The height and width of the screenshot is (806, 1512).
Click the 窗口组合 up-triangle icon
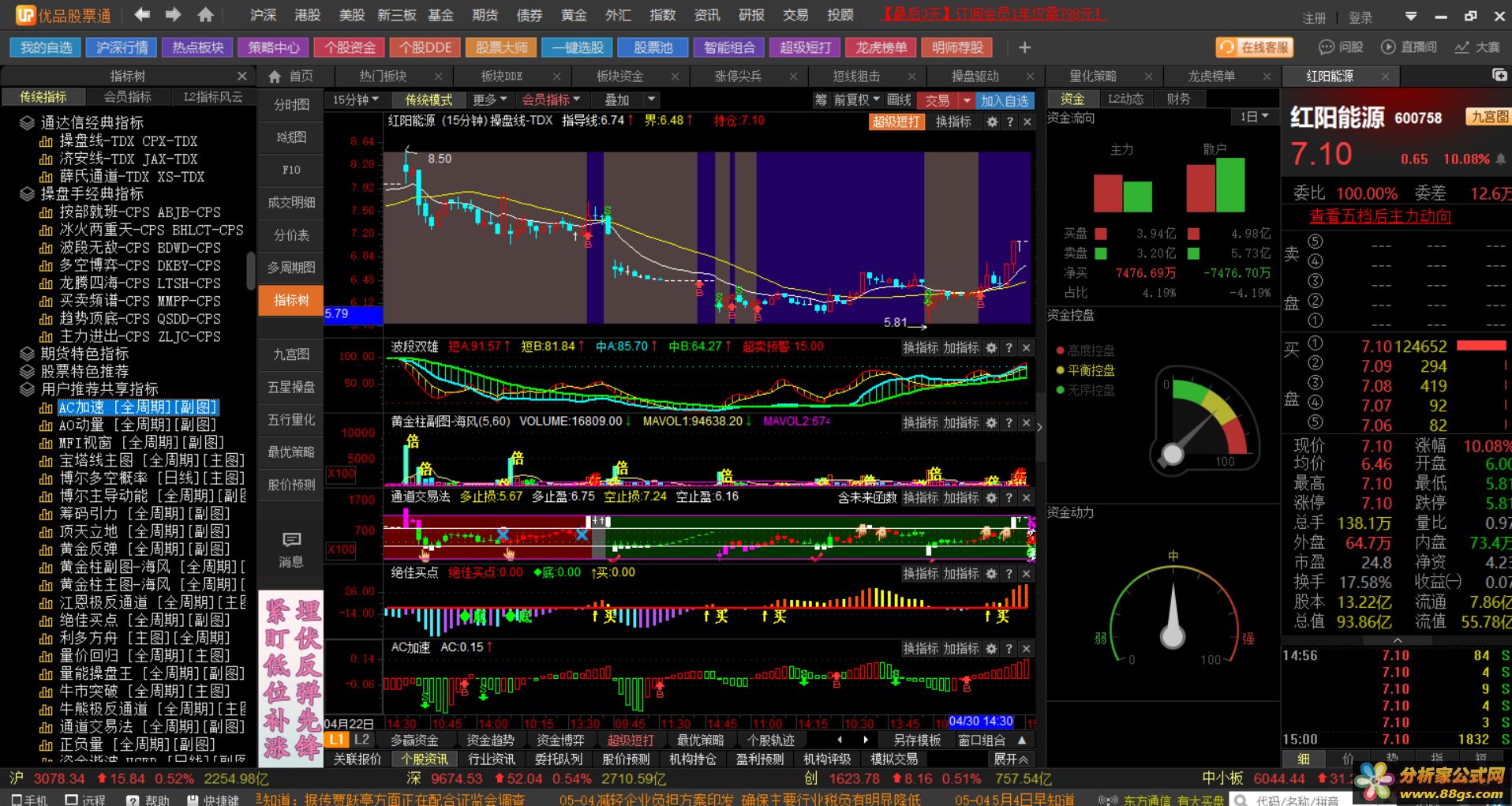point(1022,740)
